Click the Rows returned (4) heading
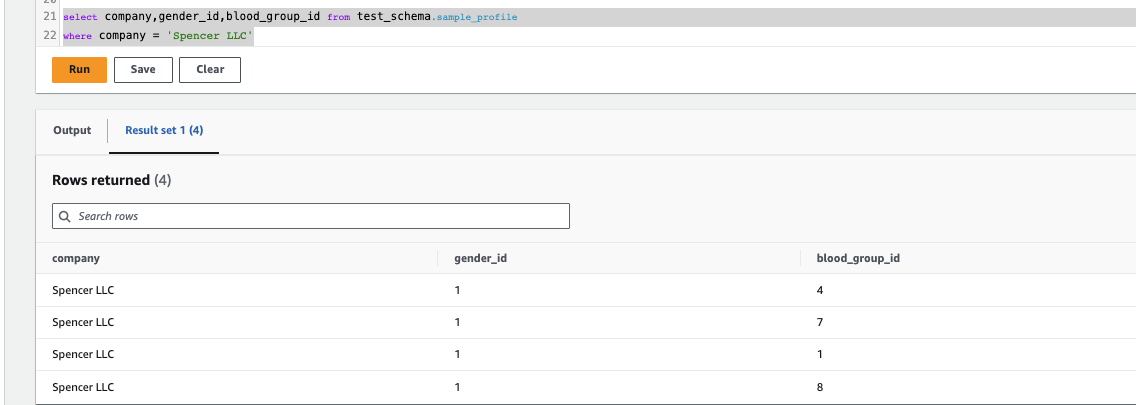This screenshot has width=1136, height=405. pos(112,180)
